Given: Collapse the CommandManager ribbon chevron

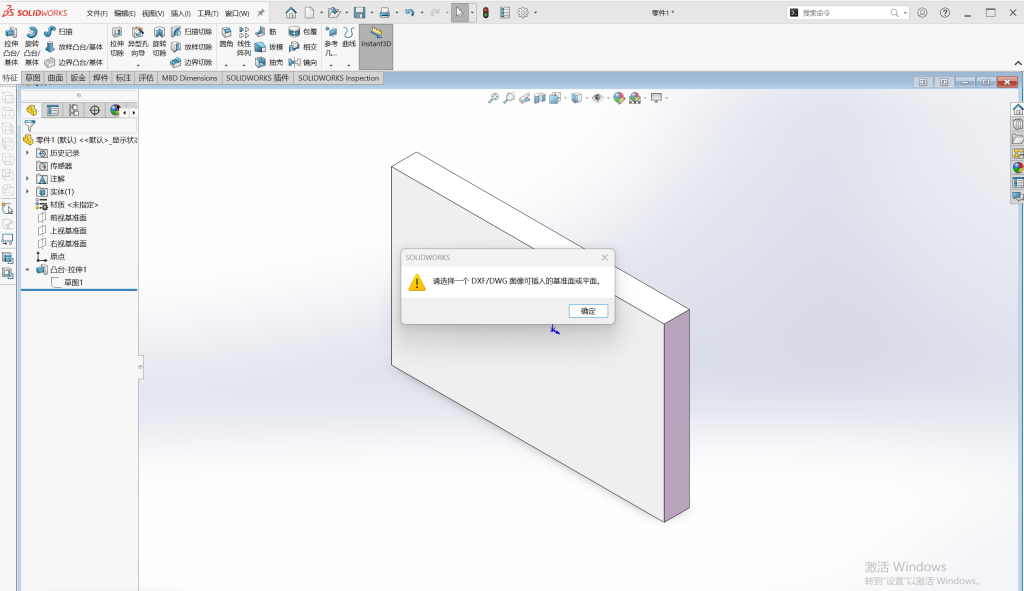Looking at the screenshot, I should (x=1017, y=63).
